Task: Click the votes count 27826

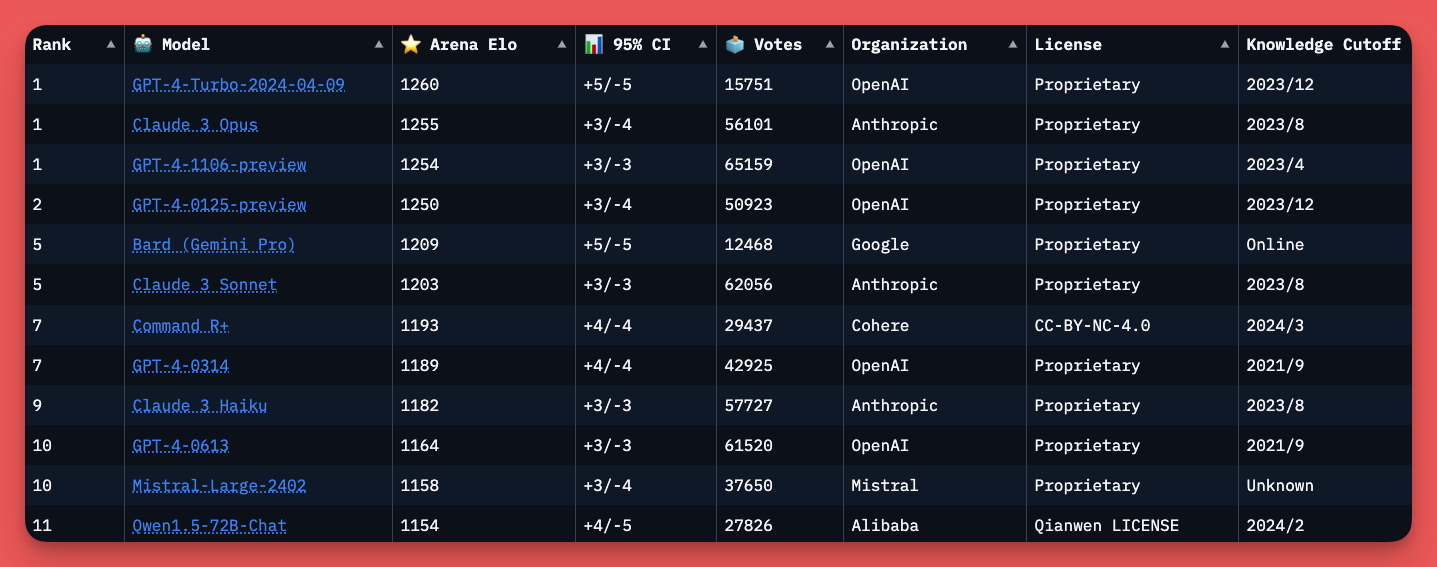Action: 749,526
